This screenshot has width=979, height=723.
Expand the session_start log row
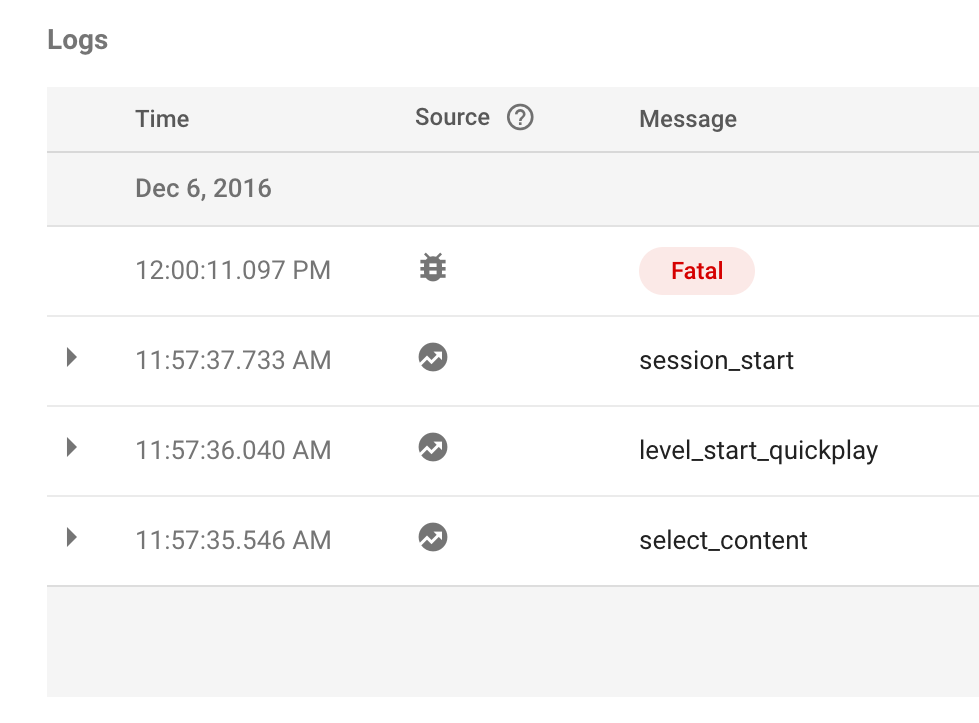tap(71, 358)
